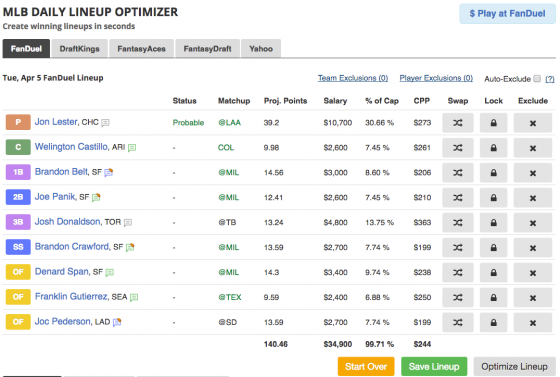Click the Salary column header

tap(335, 101)
